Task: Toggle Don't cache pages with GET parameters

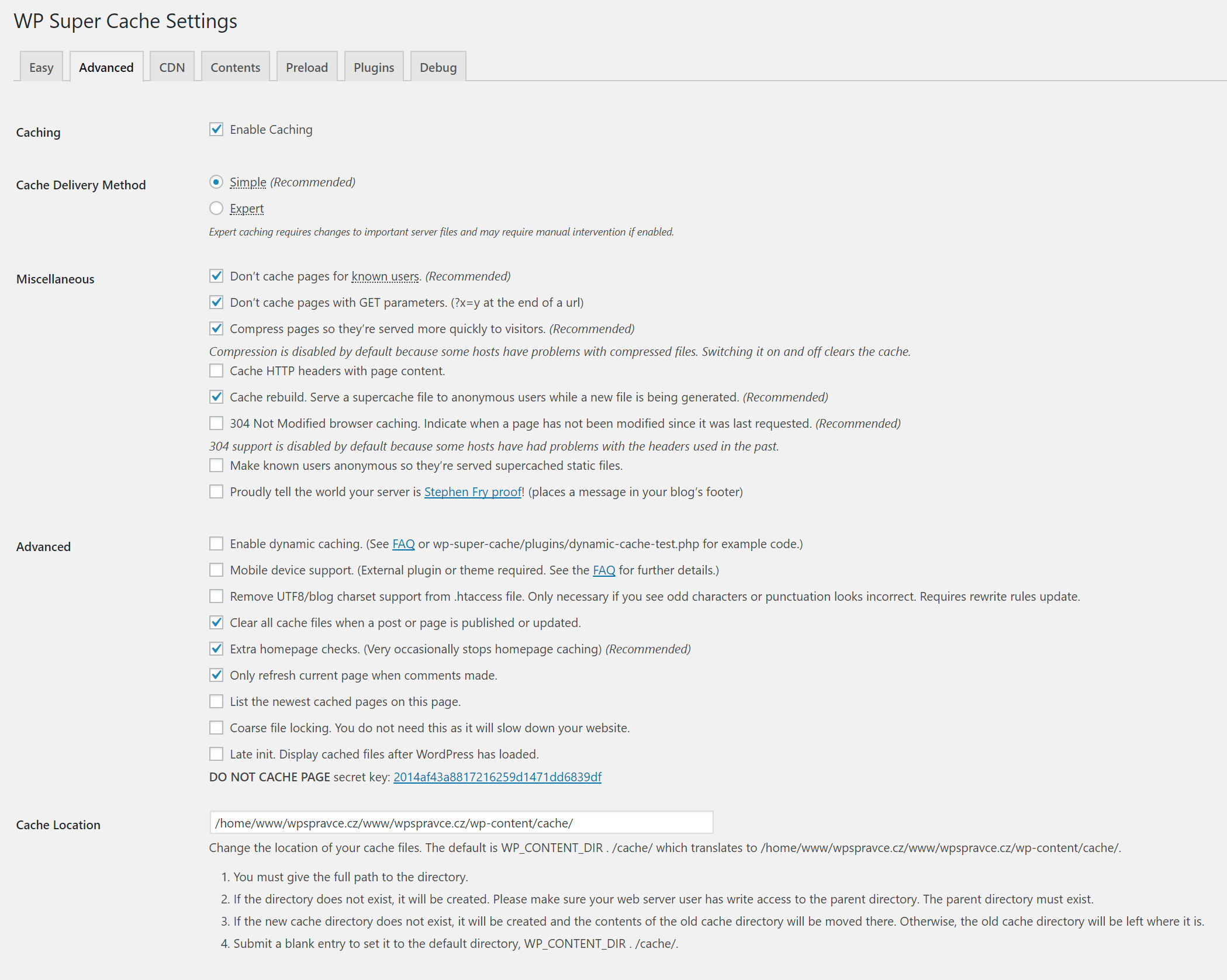Action: point(216,302)
